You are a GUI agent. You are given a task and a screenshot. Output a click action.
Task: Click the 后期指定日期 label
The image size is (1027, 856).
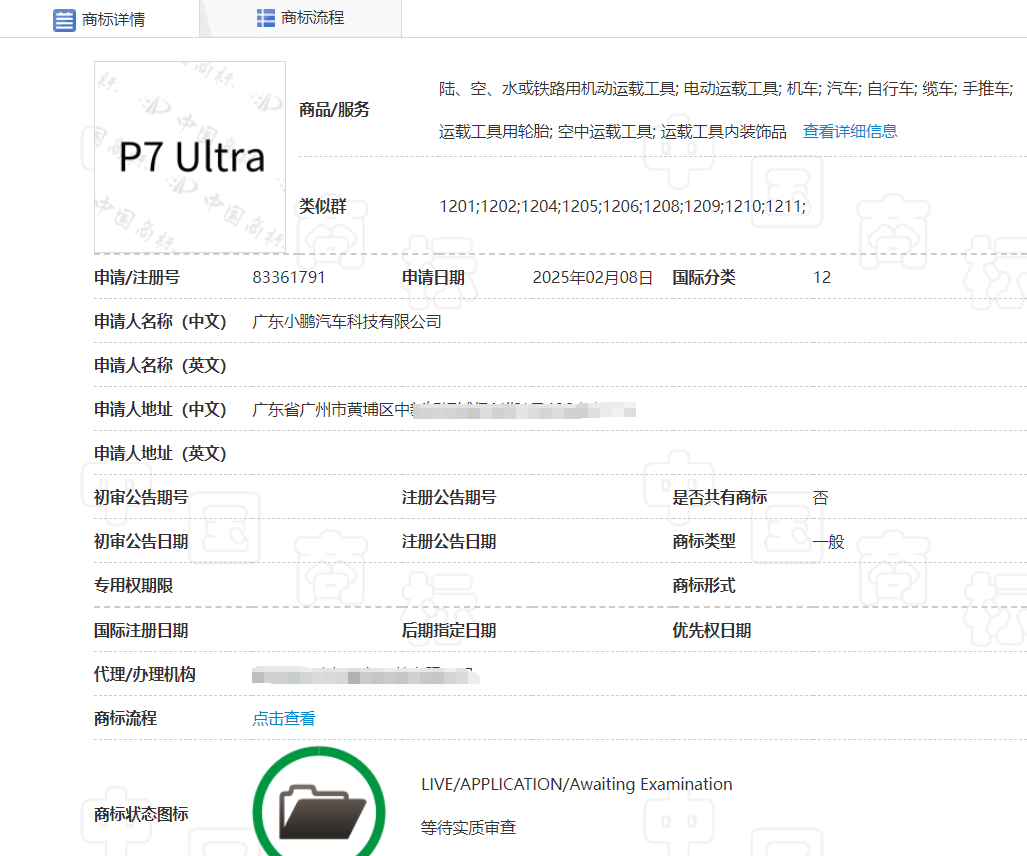[x=449, y=631]
